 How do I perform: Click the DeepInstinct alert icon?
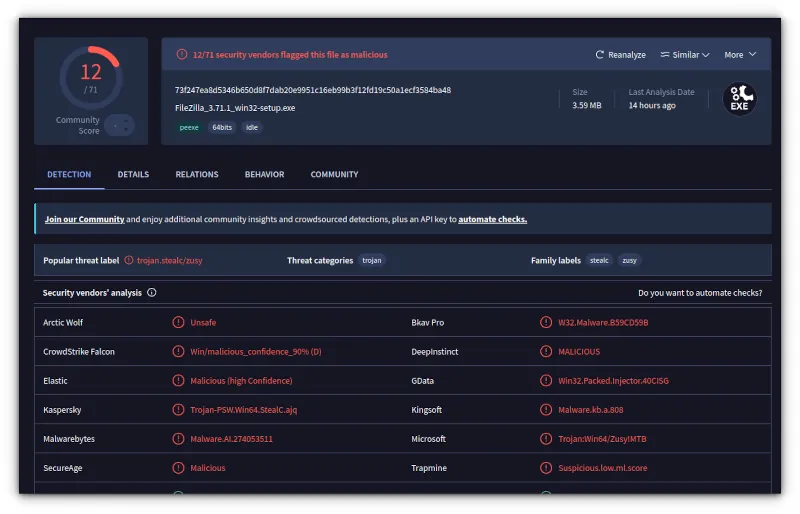click(x=546, y=352)
